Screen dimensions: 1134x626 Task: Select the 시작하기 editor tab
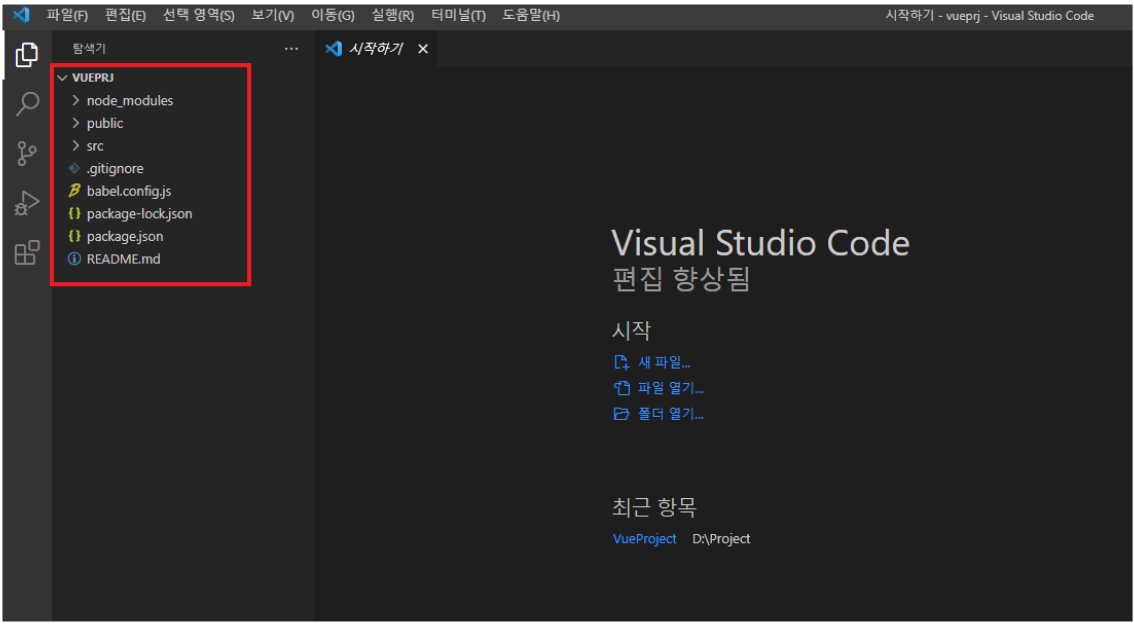(x=376, y=48)
